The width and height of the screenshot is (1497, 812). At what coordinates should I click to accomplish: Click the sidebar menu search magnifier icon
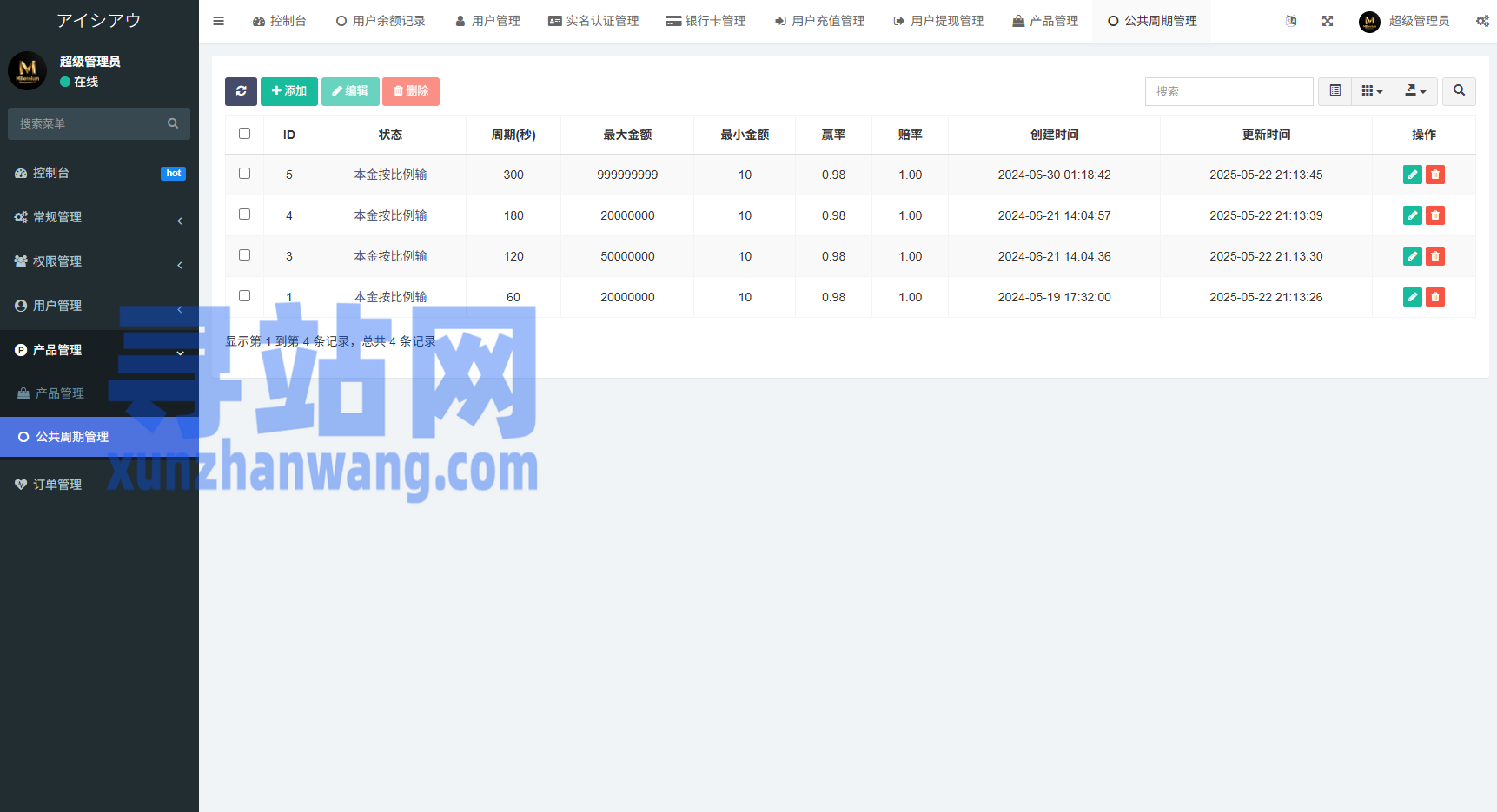(173, 123)
